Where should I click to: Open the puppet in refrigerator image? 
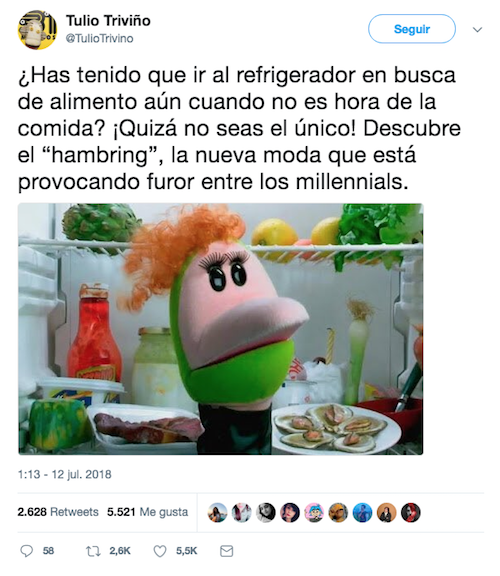(220, 329)
